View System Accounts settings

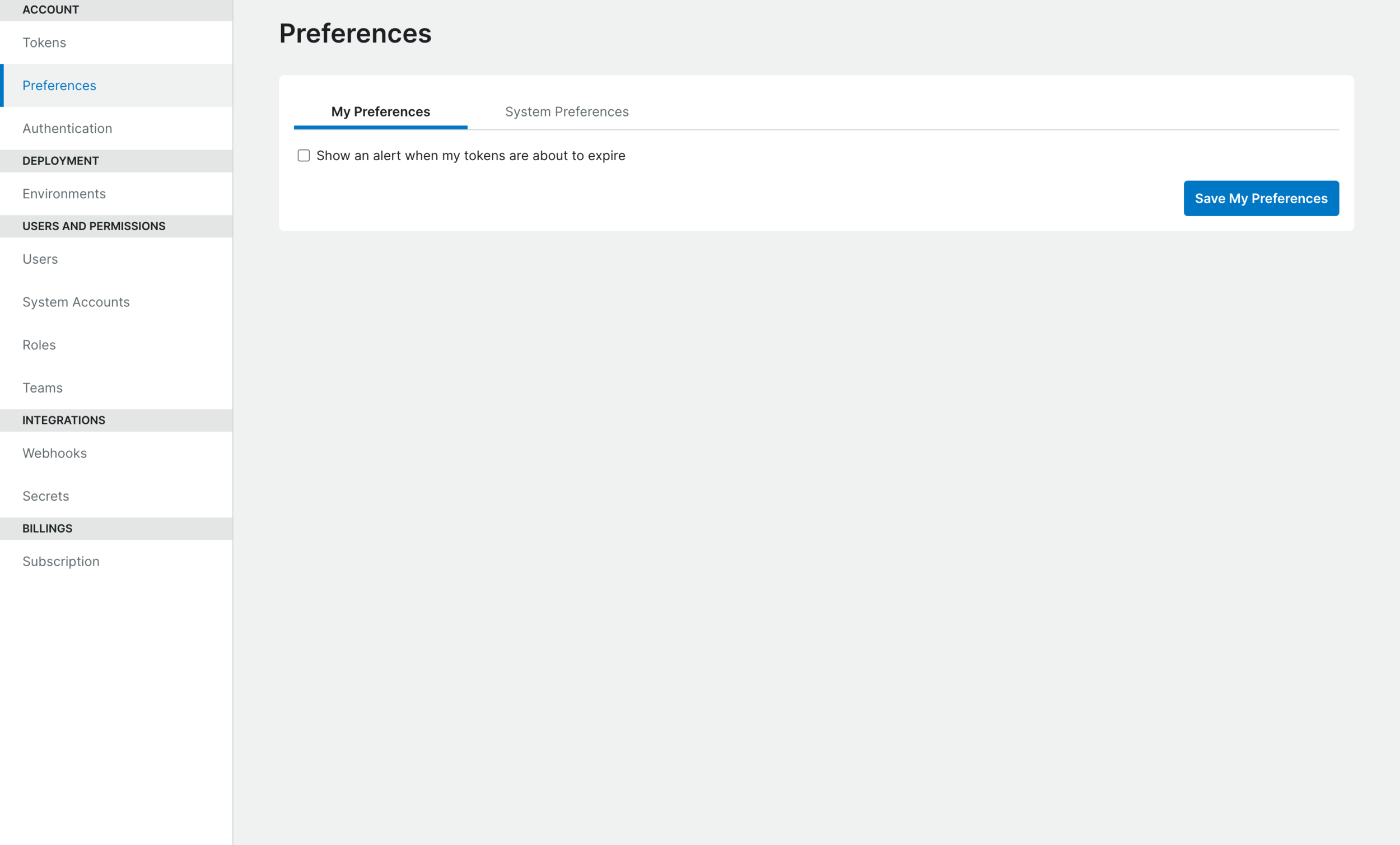pyautogui.click(x=76, y=302)
